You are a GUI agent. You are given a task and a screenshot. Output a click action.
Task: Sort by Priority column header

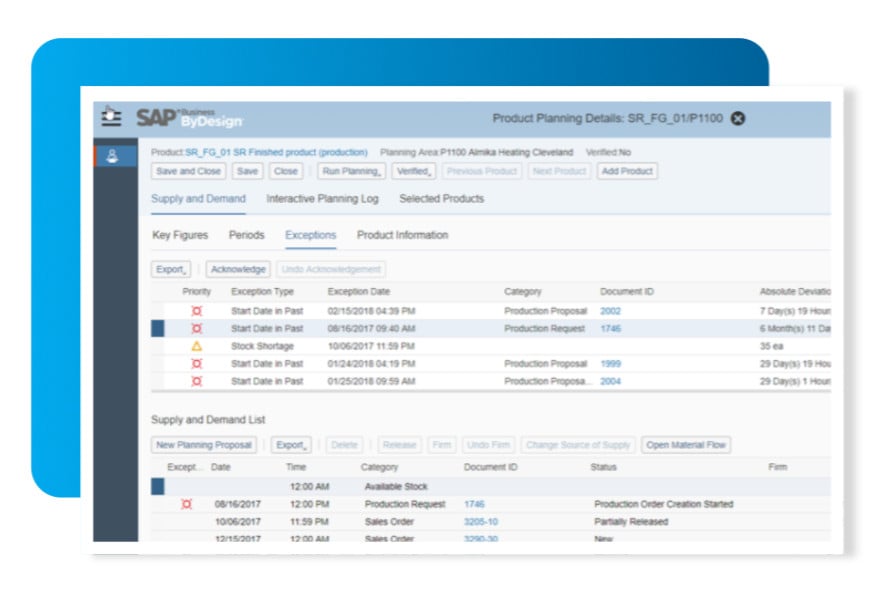click(x=196, y=291)
